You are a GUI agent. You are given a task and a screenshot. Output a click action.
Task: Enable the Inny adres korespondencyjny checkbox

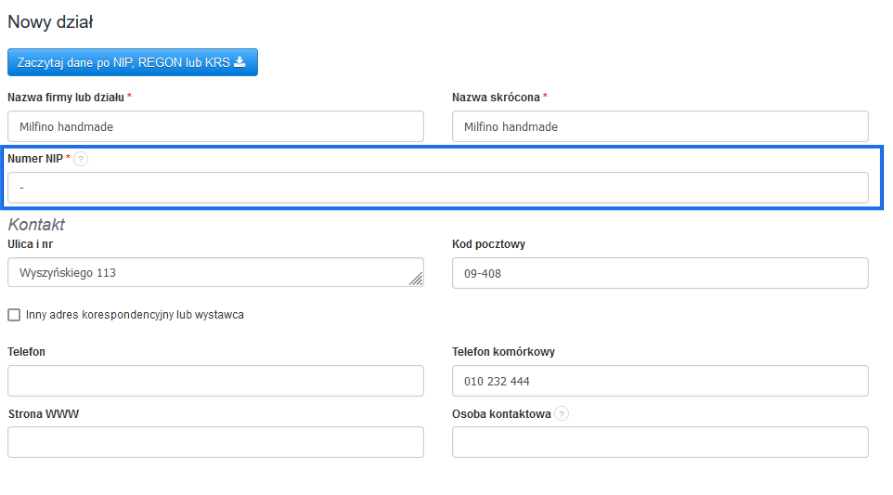pos(14,315)
